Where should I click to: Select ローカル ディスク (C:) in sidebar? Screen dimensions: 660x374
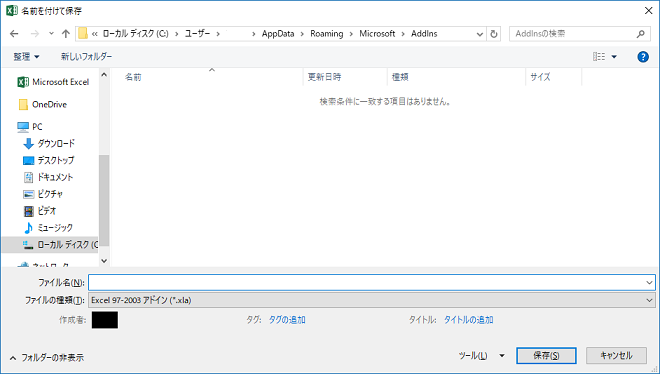point(50,244)
